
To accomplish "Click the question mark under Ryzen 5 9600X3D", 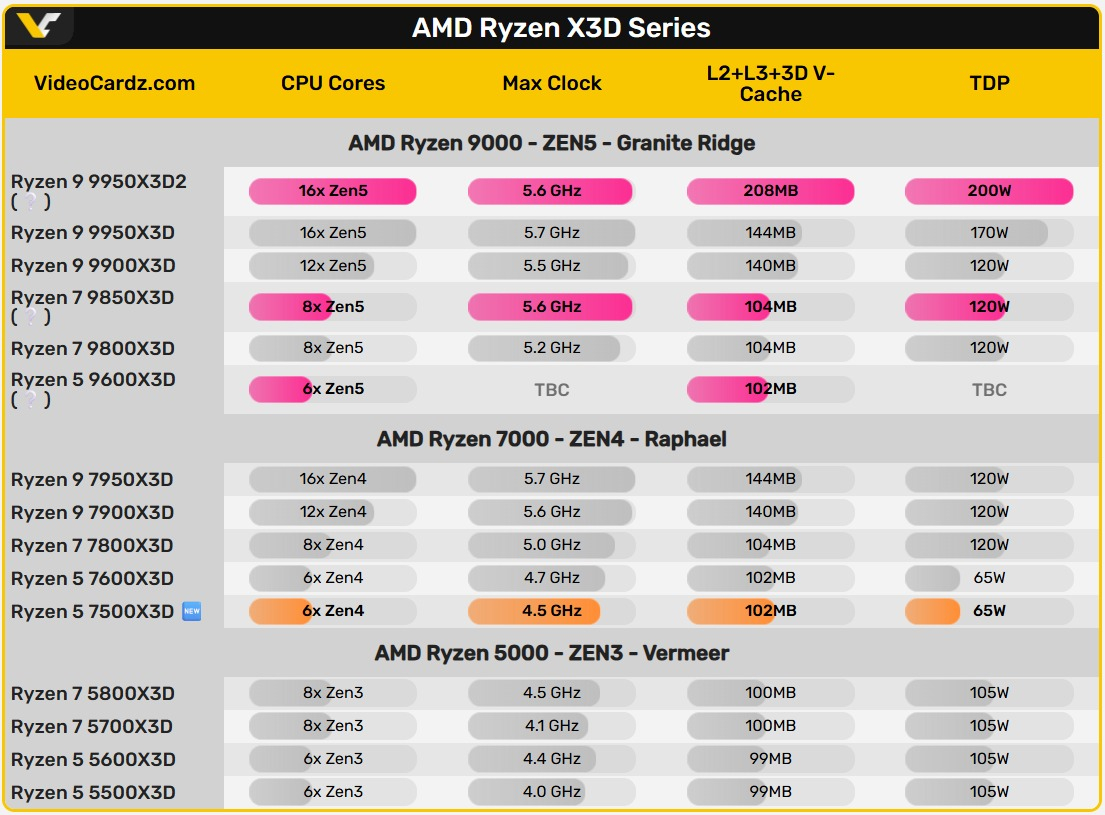I will (x=30, y=400).
